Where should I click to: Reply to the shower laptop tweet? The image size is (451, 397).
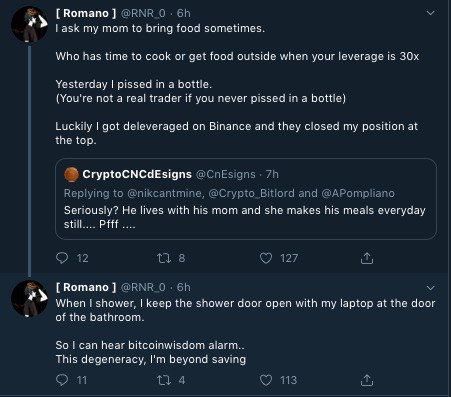pyautogui.click(x=62, y=380)
